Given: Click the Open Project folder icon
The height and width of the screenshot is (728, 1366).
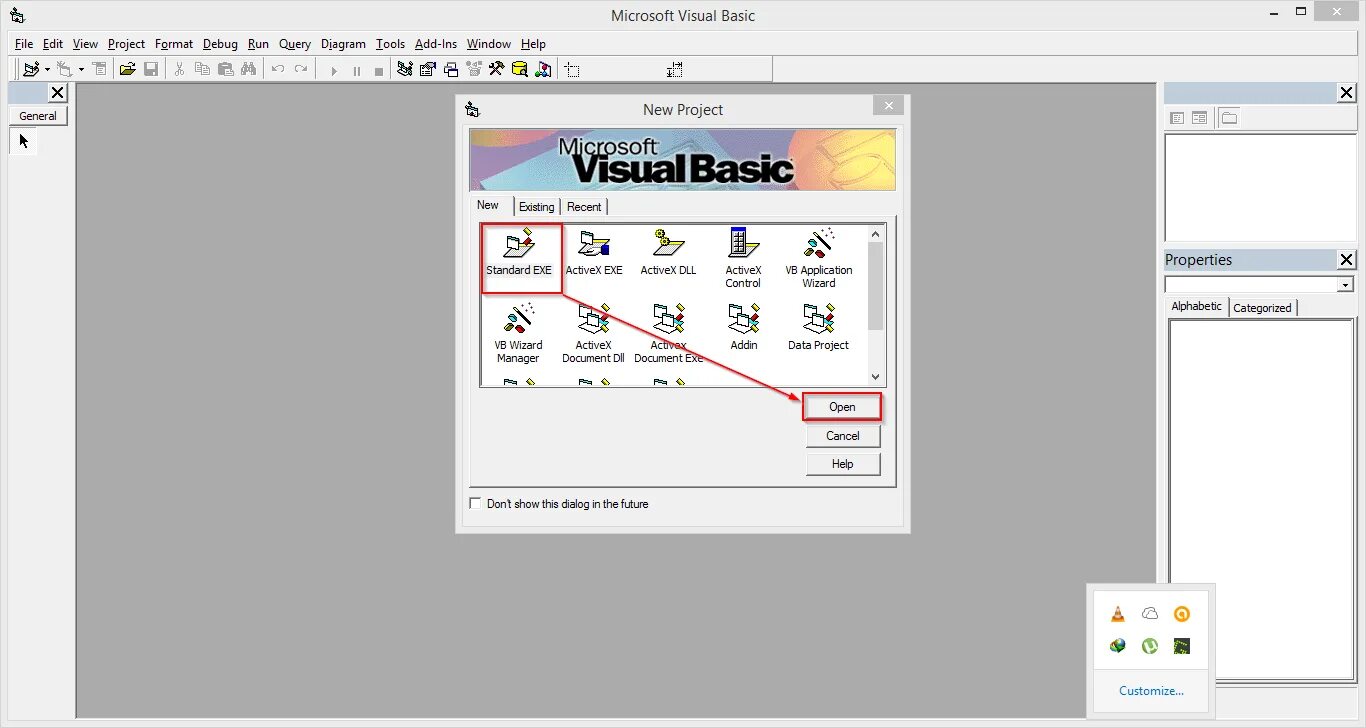Looking at the screenshot, I should point(127,69).
